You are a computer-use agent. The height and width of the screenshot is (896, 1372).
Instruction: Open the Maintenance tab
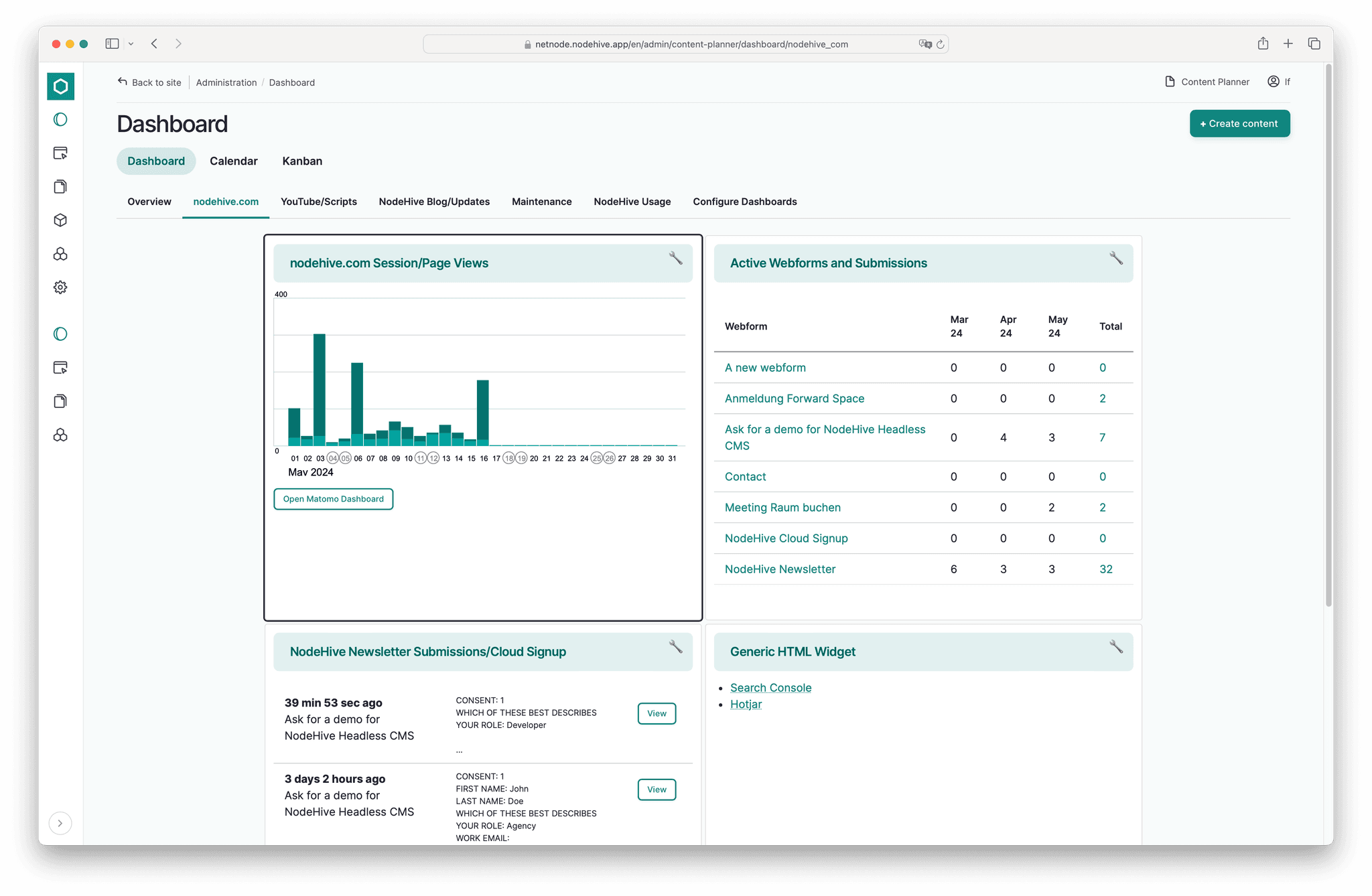point(542,202)
